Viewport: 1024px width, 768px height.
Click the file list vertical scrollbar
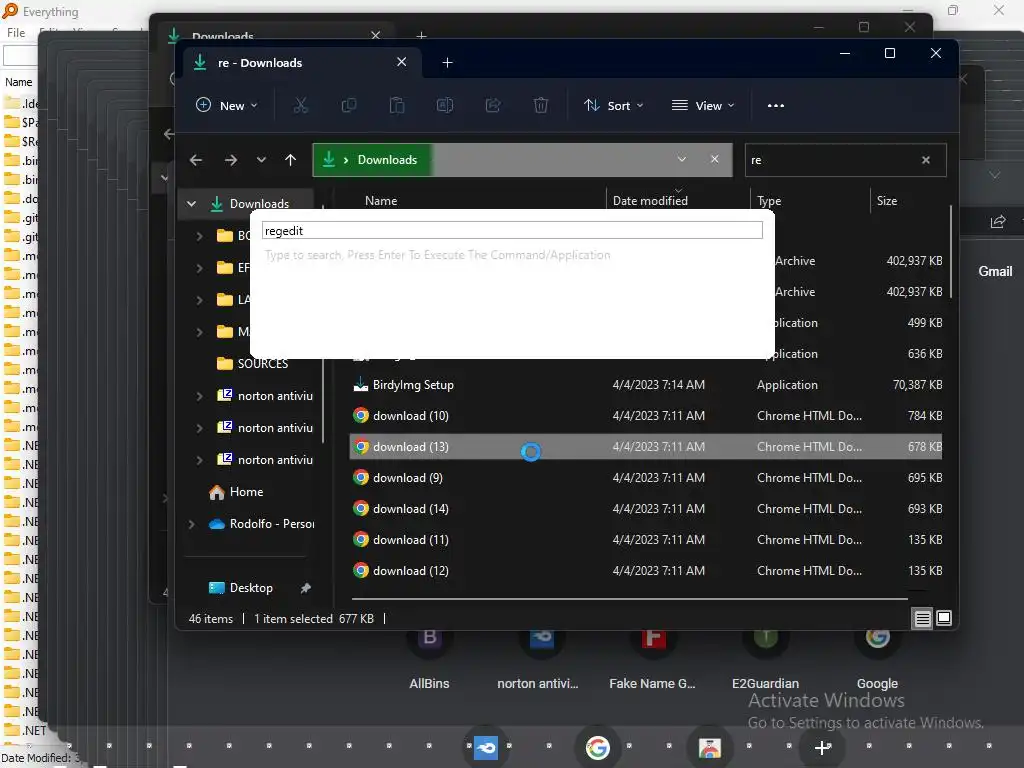[x=950, y=252]
